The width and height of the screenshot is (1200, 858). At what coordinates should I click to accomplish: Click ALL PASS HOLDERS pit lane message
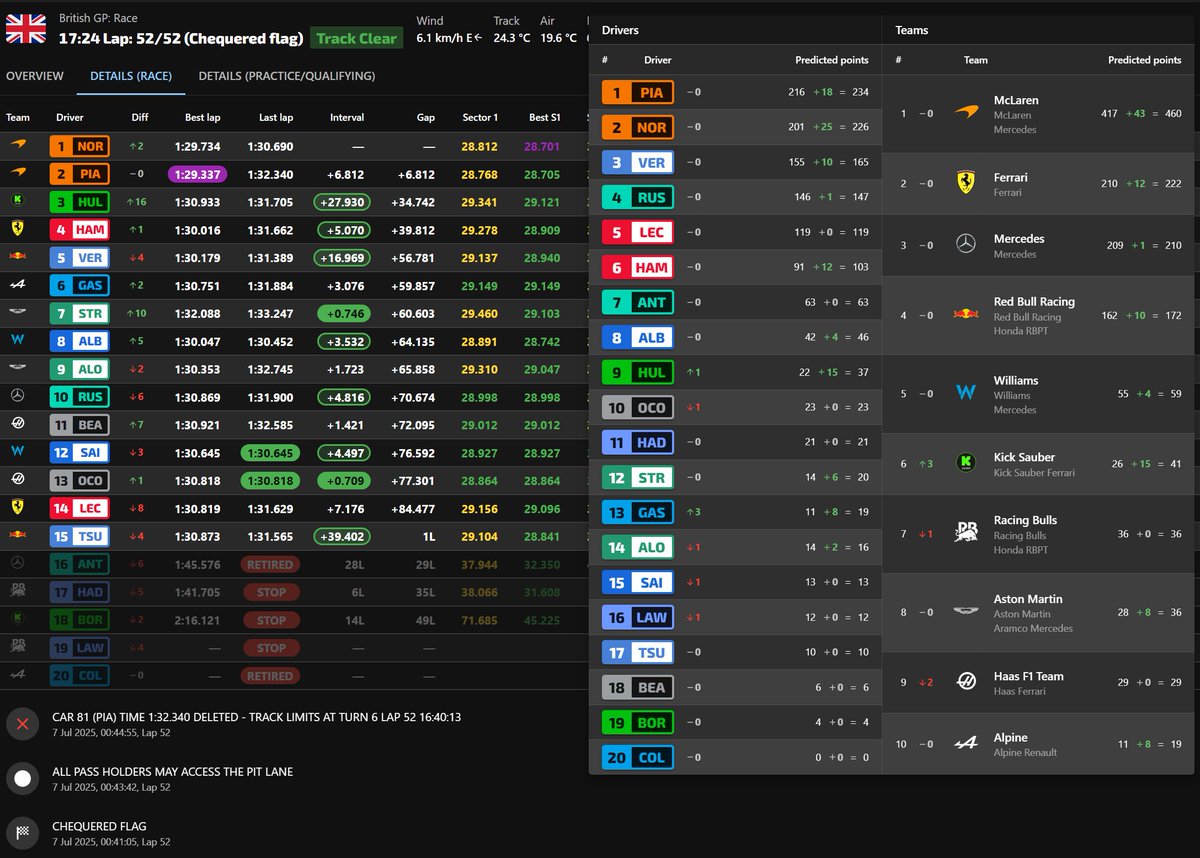click(172, 772)
